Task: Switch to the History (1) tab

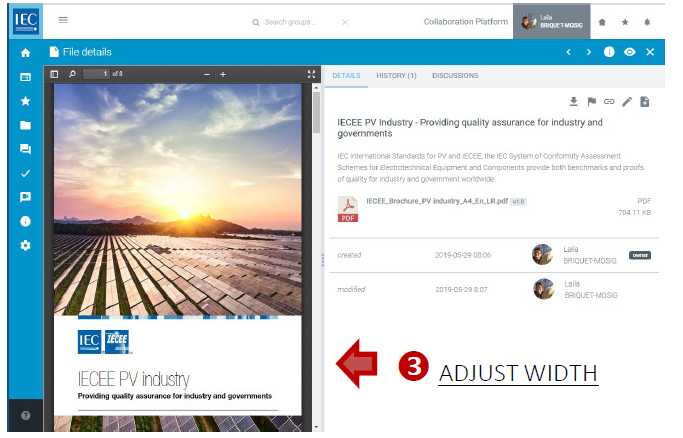Action: point(396,75)
